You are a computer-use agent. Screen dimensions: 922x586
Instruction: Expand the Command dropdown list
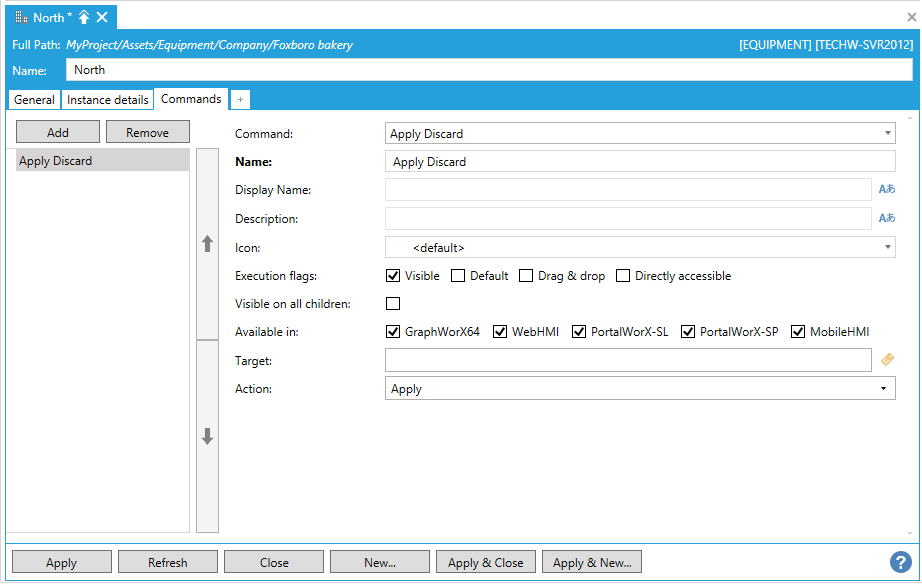pyautogui.click(x=888, y=133)
